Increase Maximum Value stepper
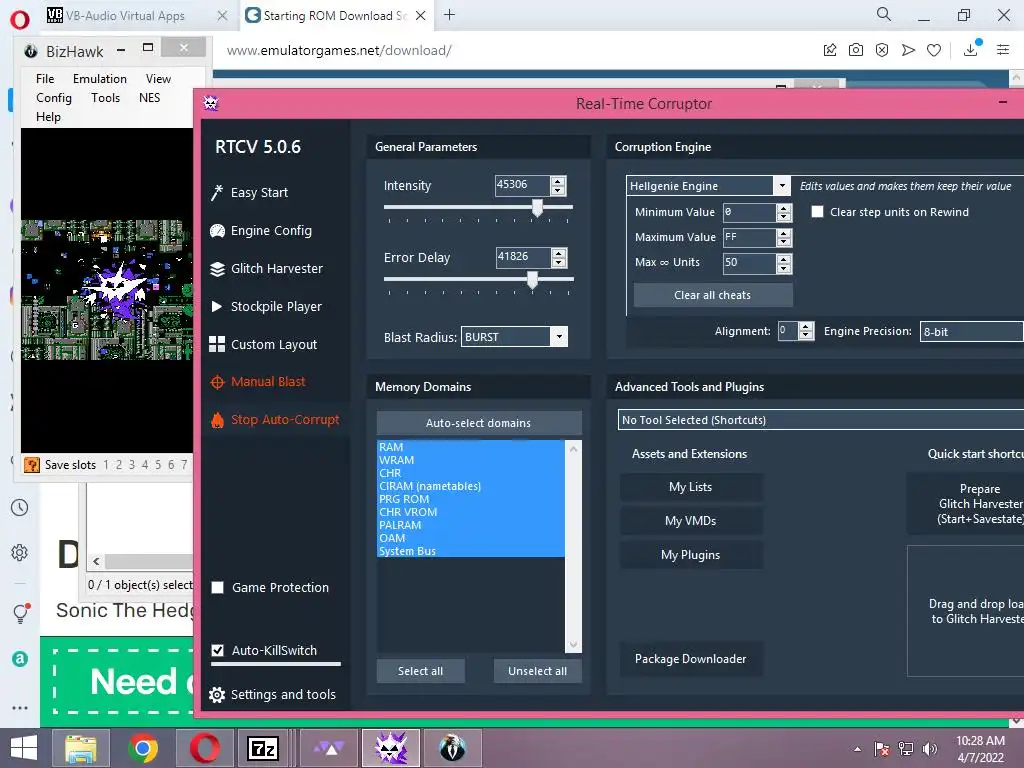This screenshot has width=1024, height=768. 784,233
